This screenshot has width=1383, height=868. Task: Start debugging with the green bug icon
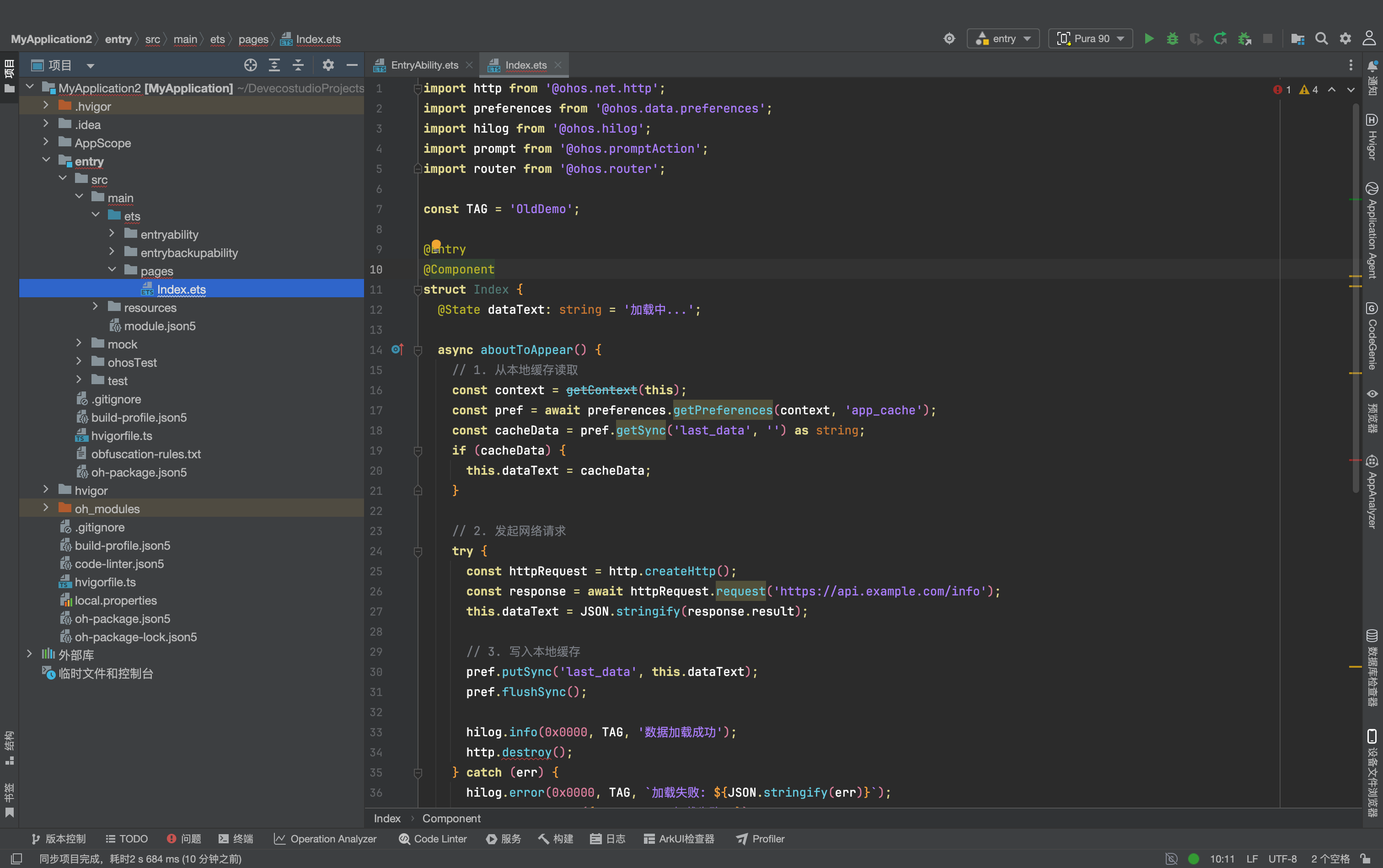(x=1172, y=38)
